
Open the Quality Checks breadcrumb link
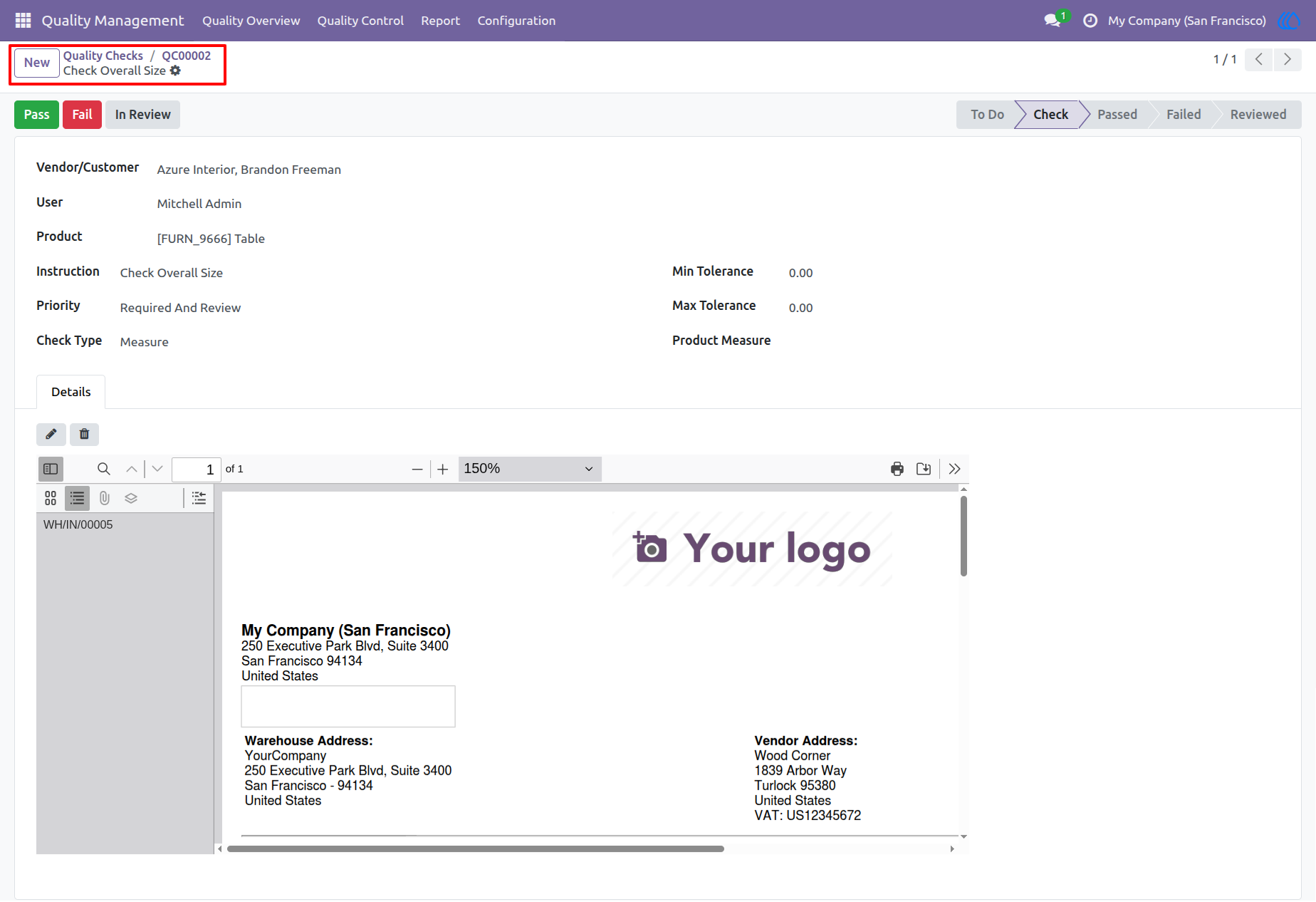[x=103, y=56]
